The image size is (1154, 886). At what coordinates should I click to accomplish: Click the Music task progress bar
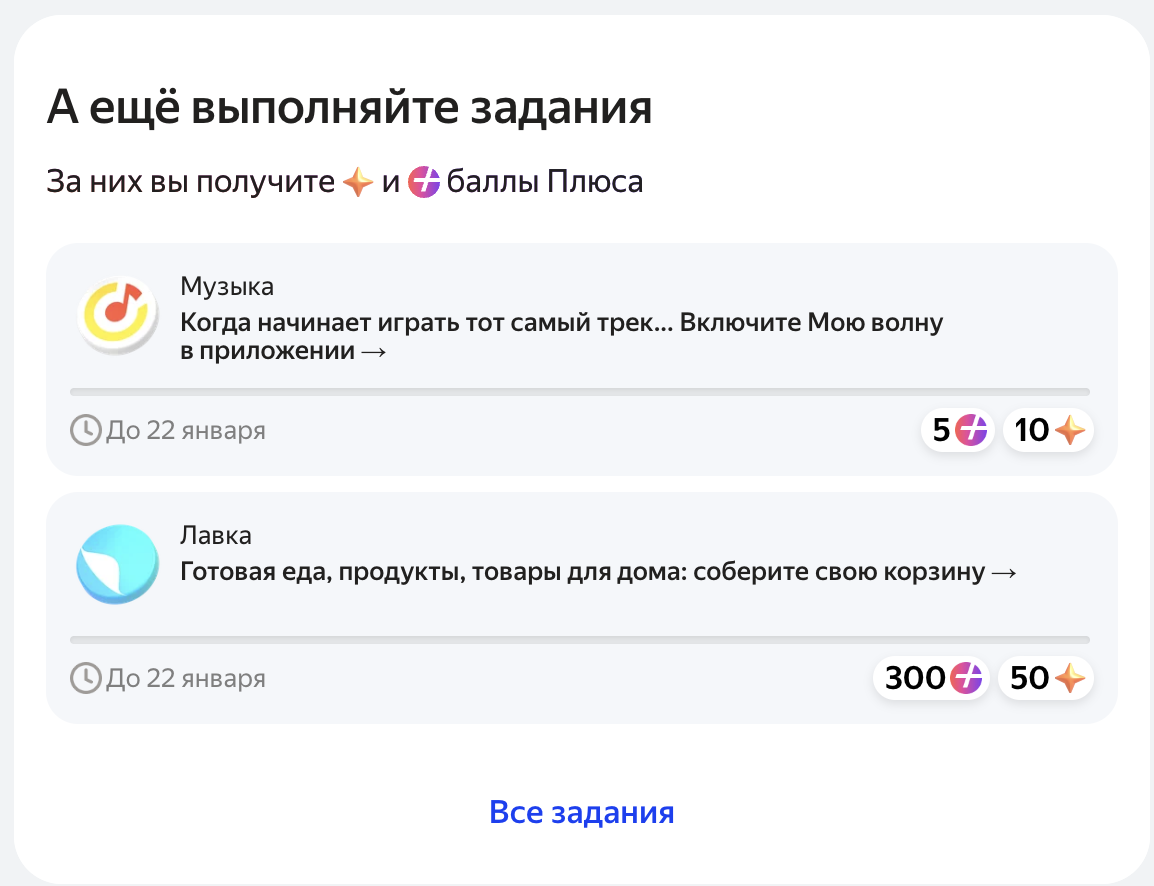pyautogui.click(x=580, y=392)
